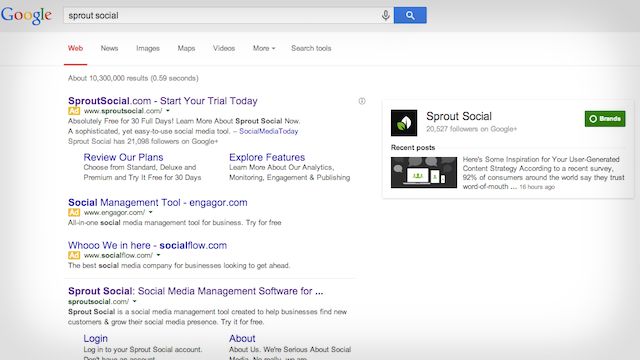
Task: Click Sprout Social title in Google+ panel
Action: click(459, 116)
